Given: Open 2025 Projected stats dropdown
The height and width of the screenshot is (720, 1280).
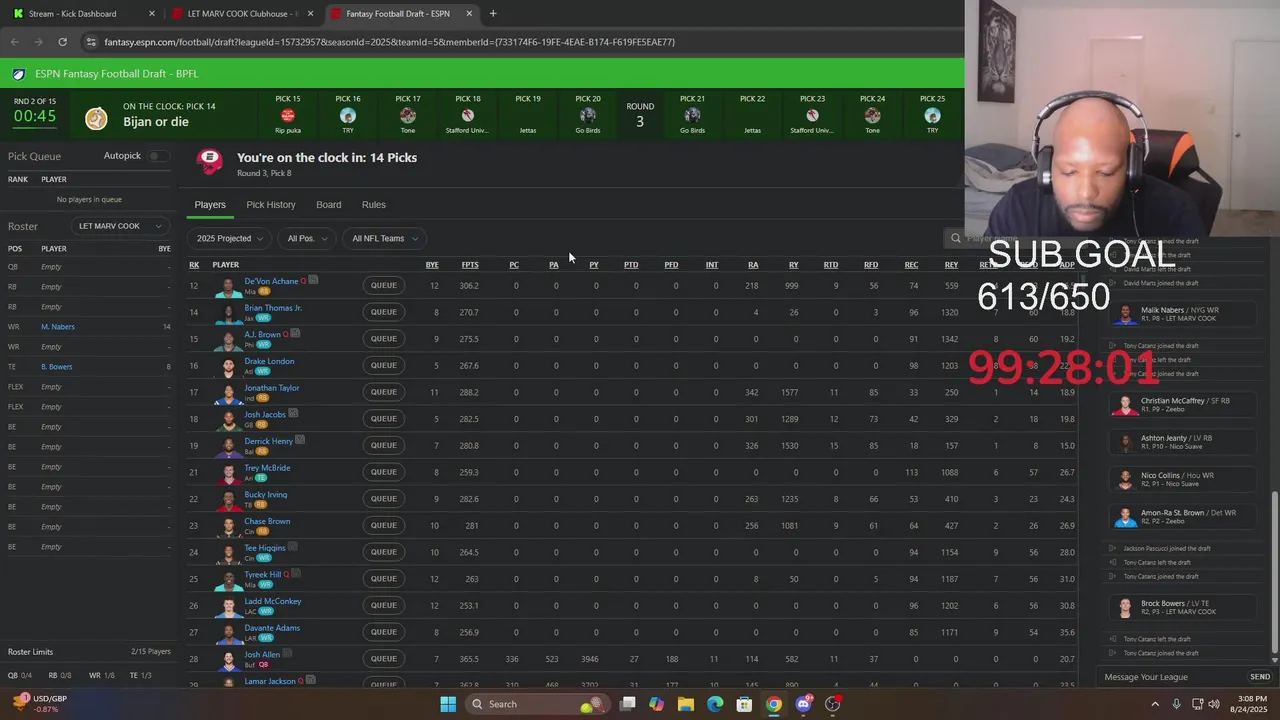Looking at the screenshot, I should pyautogui.click(x=230, y=238).
